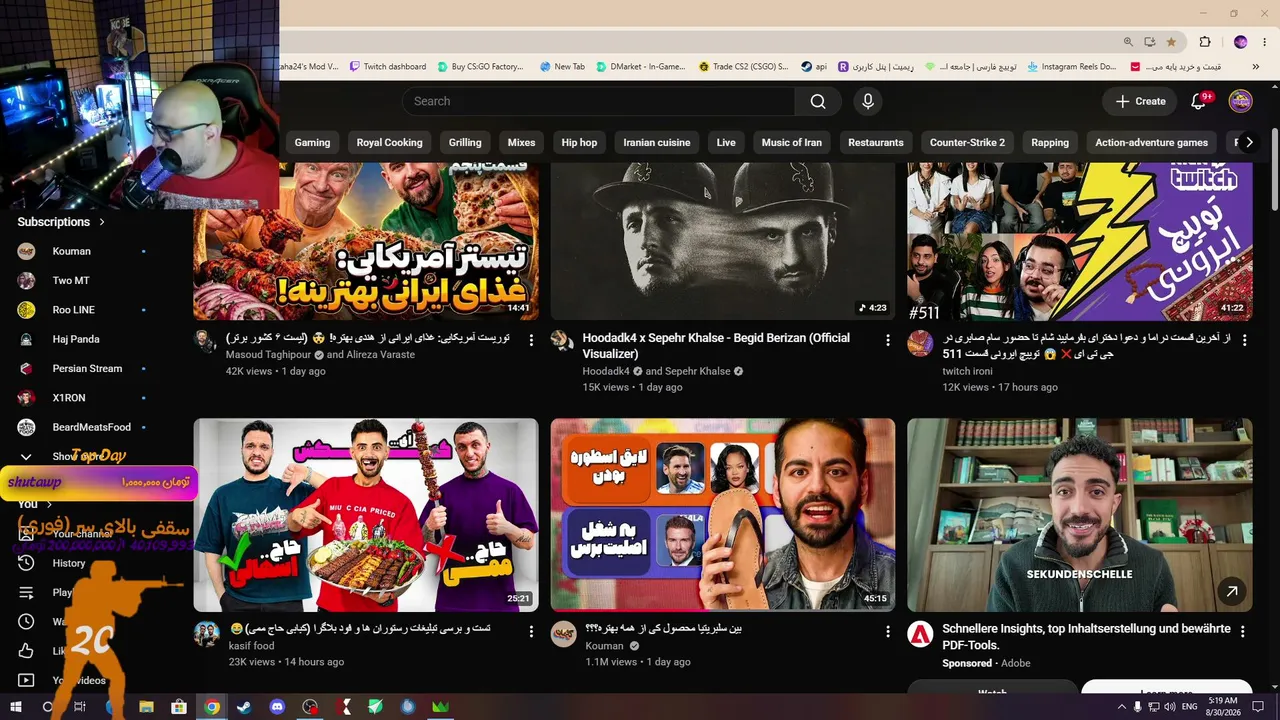Select the Live chip
Screen dimensions: 1280x720
coord(726,142)
